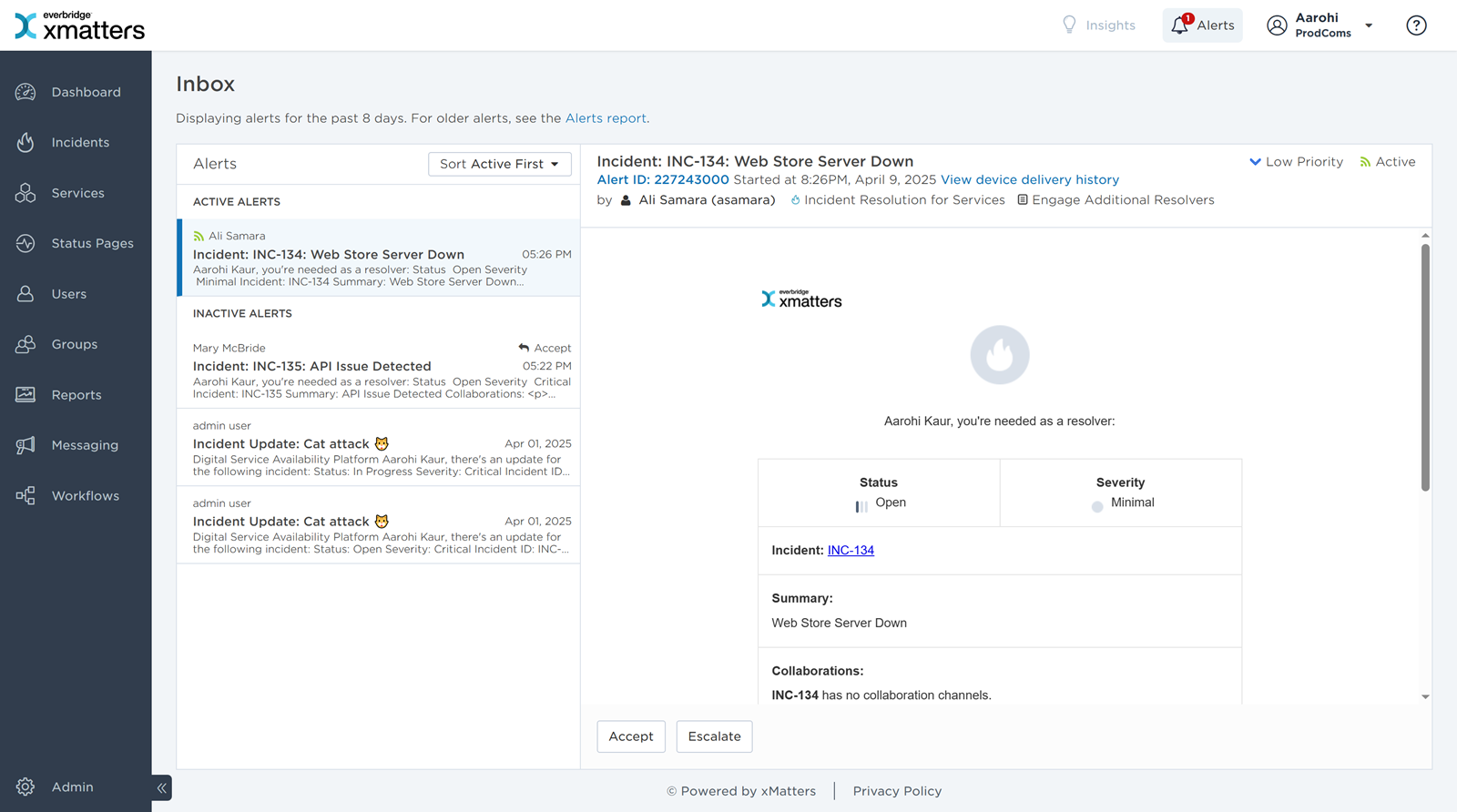Click the scrollbar up arrow
This screenshot has width=1457, height=812.
pyautogui.click(x=1425, y=236)
